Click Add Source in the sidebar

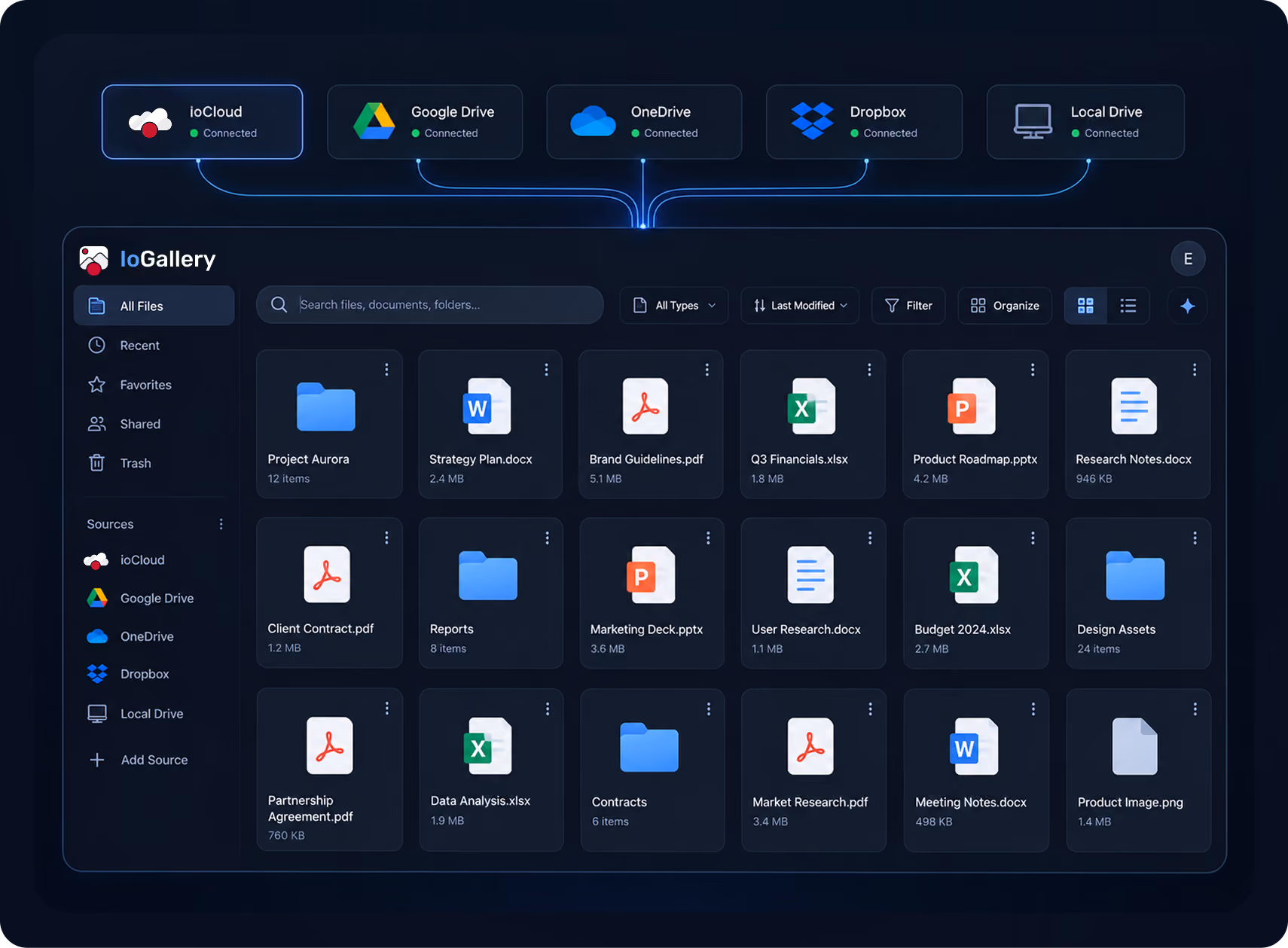139,760
